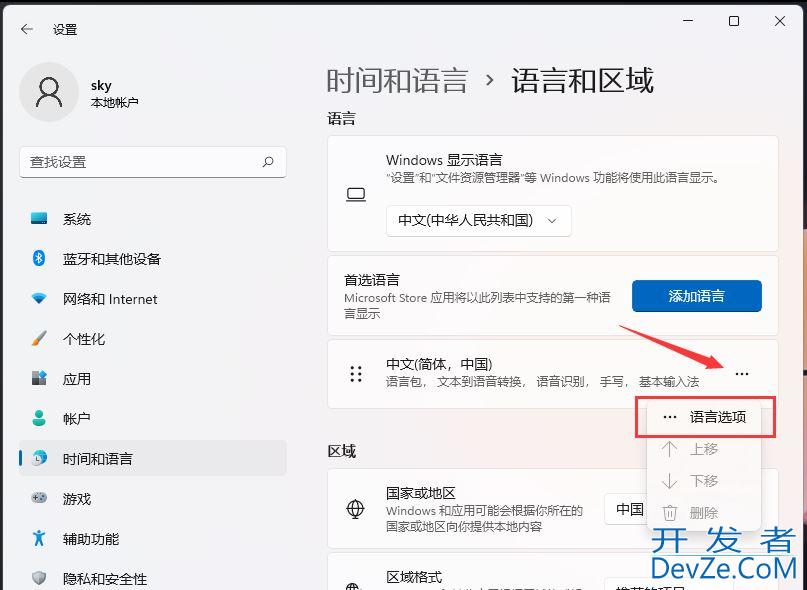
Task: Maximize the 设置 window
Action: [734, 21]
